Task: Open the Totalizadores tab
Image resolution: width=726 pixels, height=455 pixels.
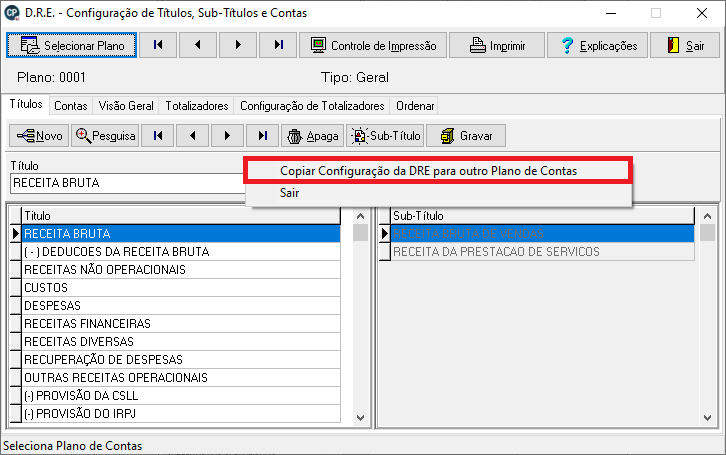Action: 197,106
